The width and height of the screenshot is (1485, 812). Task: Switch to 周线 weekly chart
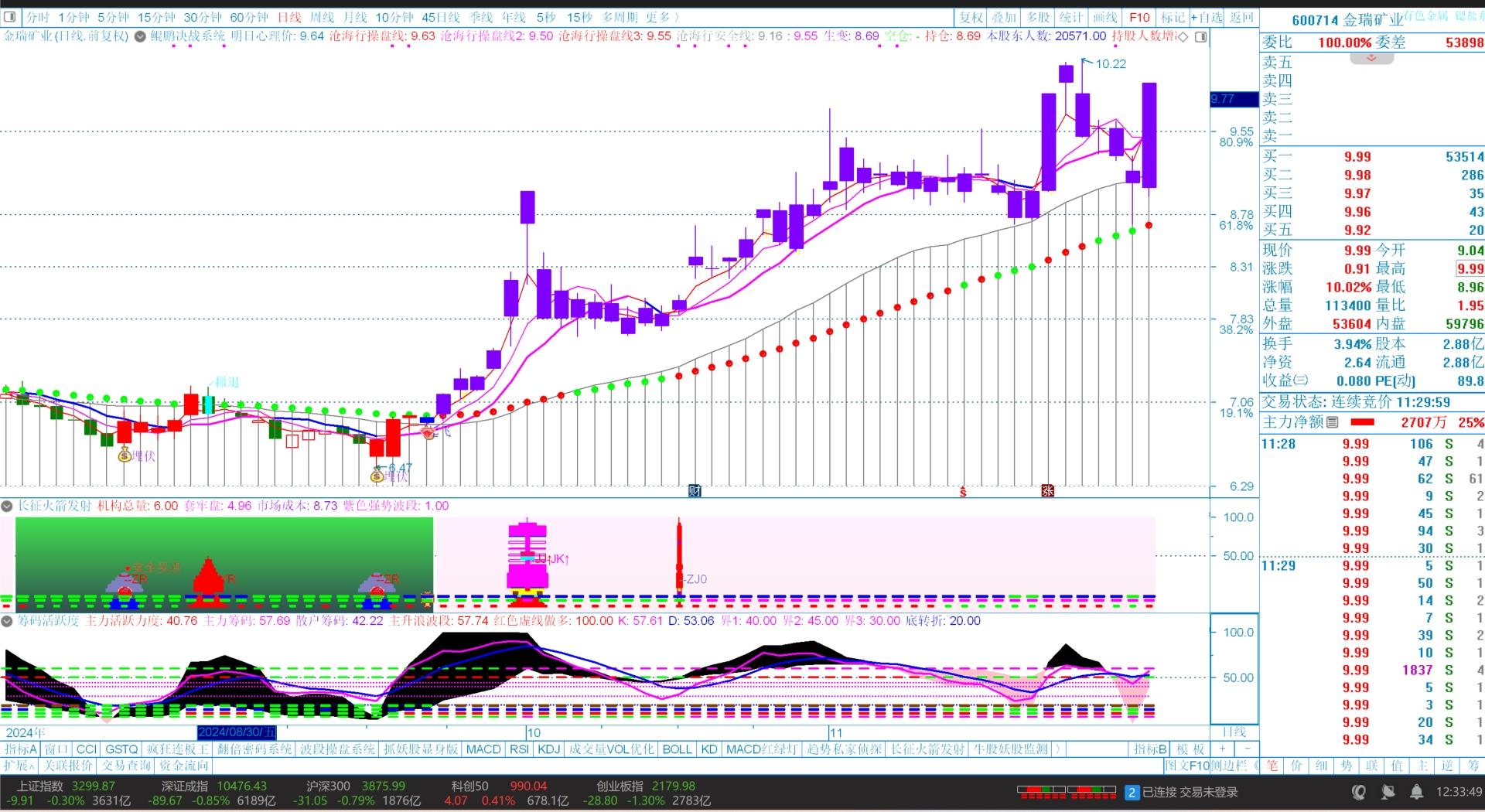(322, 17)
